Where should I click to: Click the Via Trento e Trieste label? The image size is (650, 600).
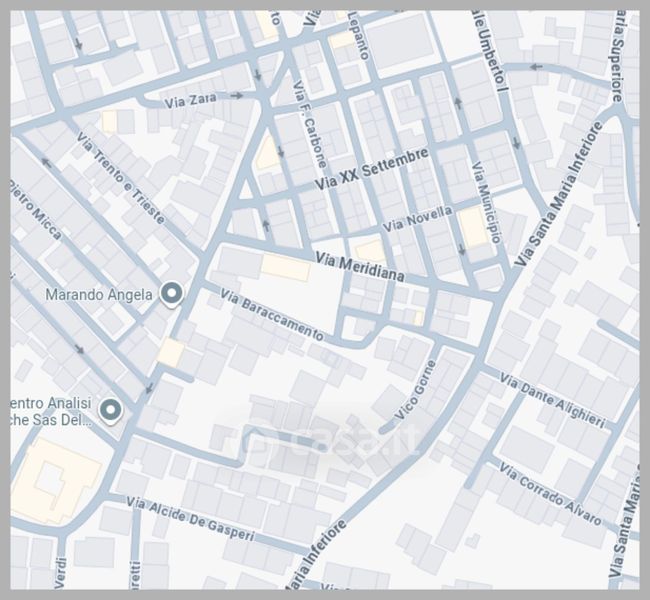[x=121, y=174]
